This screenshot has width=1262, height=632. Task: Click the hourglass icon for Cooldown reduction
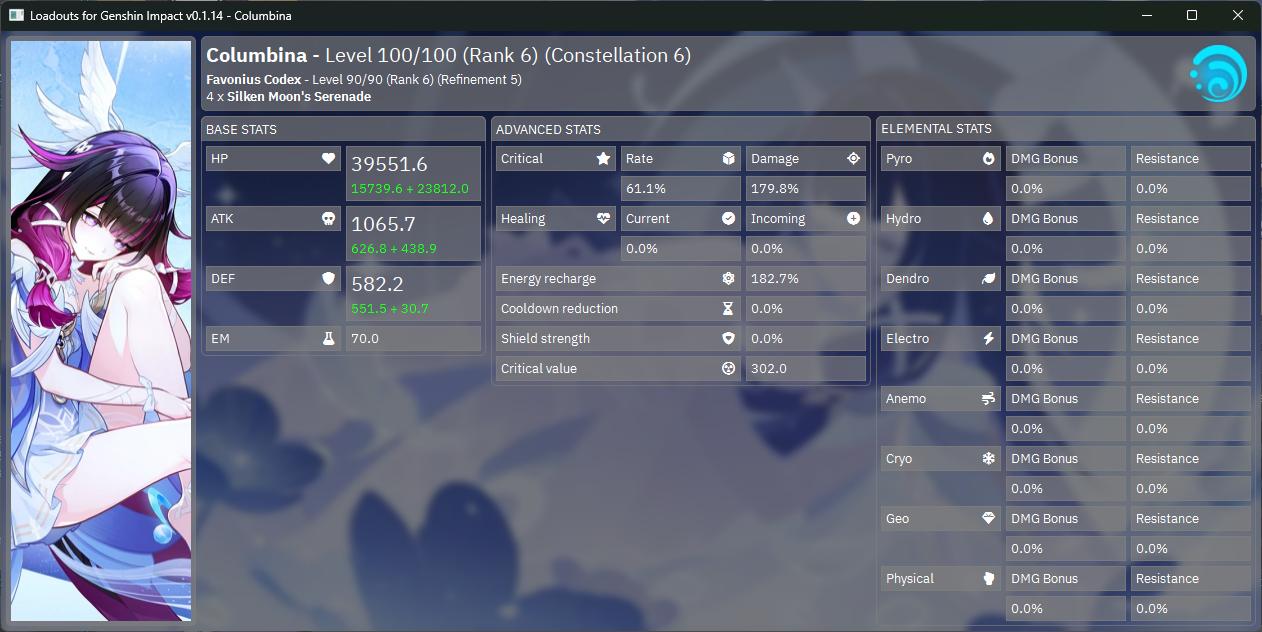728,309
